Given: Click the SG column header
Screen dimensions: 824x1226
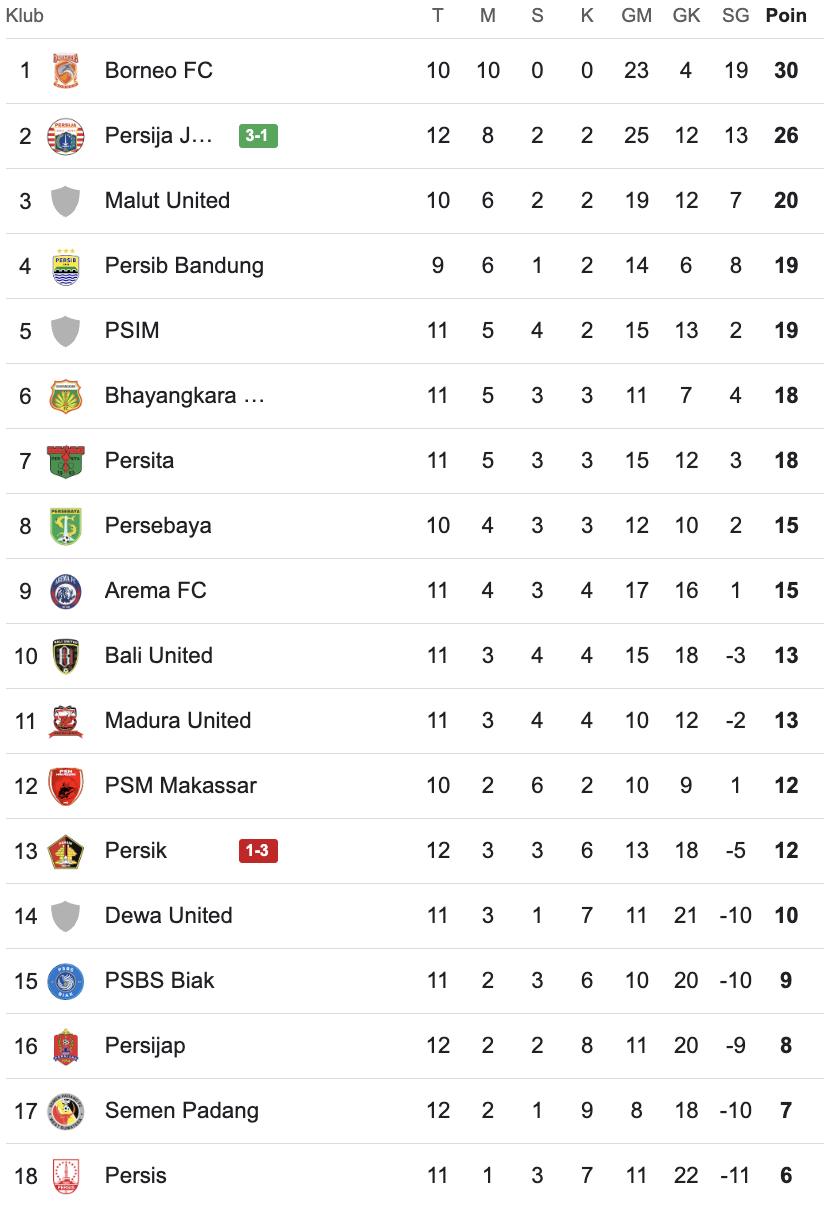Looking at the screenshot, I should tap(735, 16).
